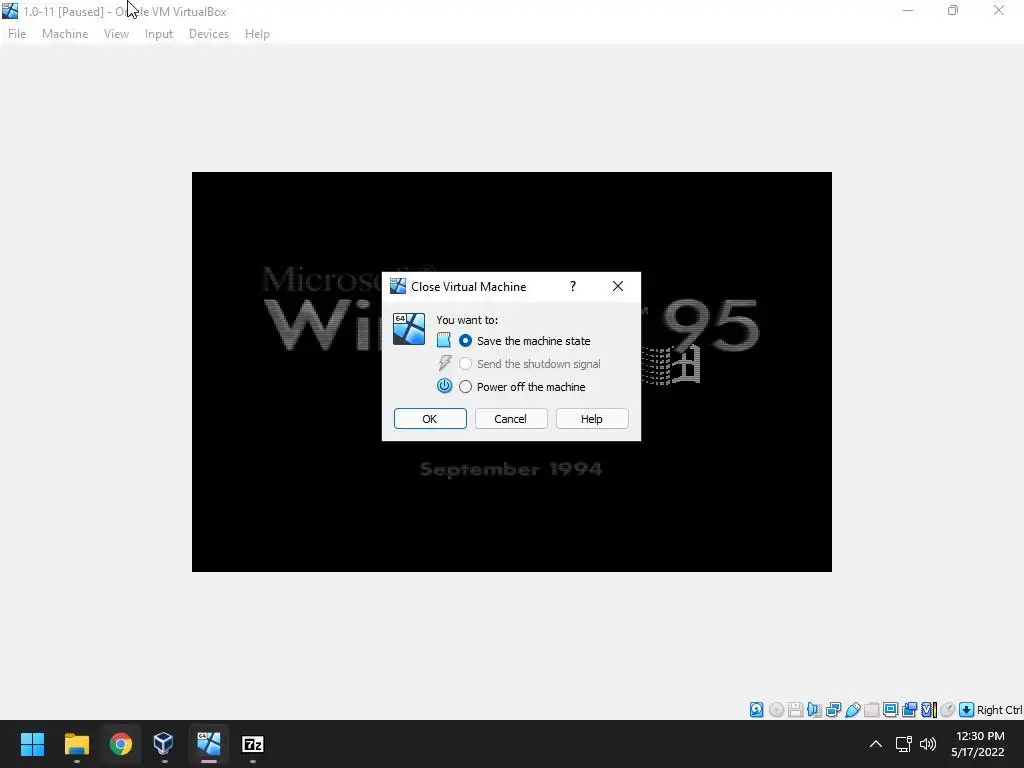
Task: Open VirtualBox Manager from the taskbar
Action: pos(164,744)
